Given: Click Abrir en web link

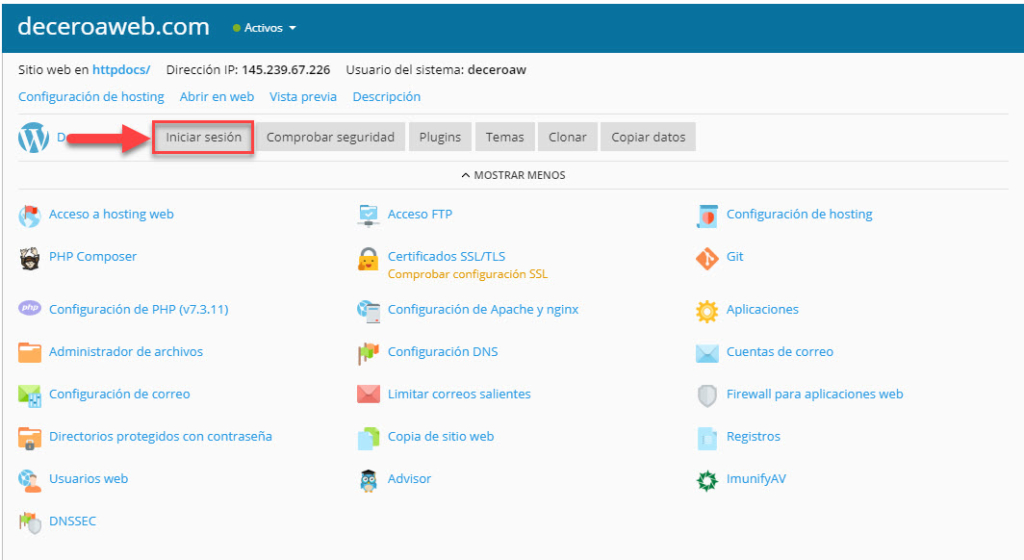Looking at the screenshot, I should coord(217,97).
